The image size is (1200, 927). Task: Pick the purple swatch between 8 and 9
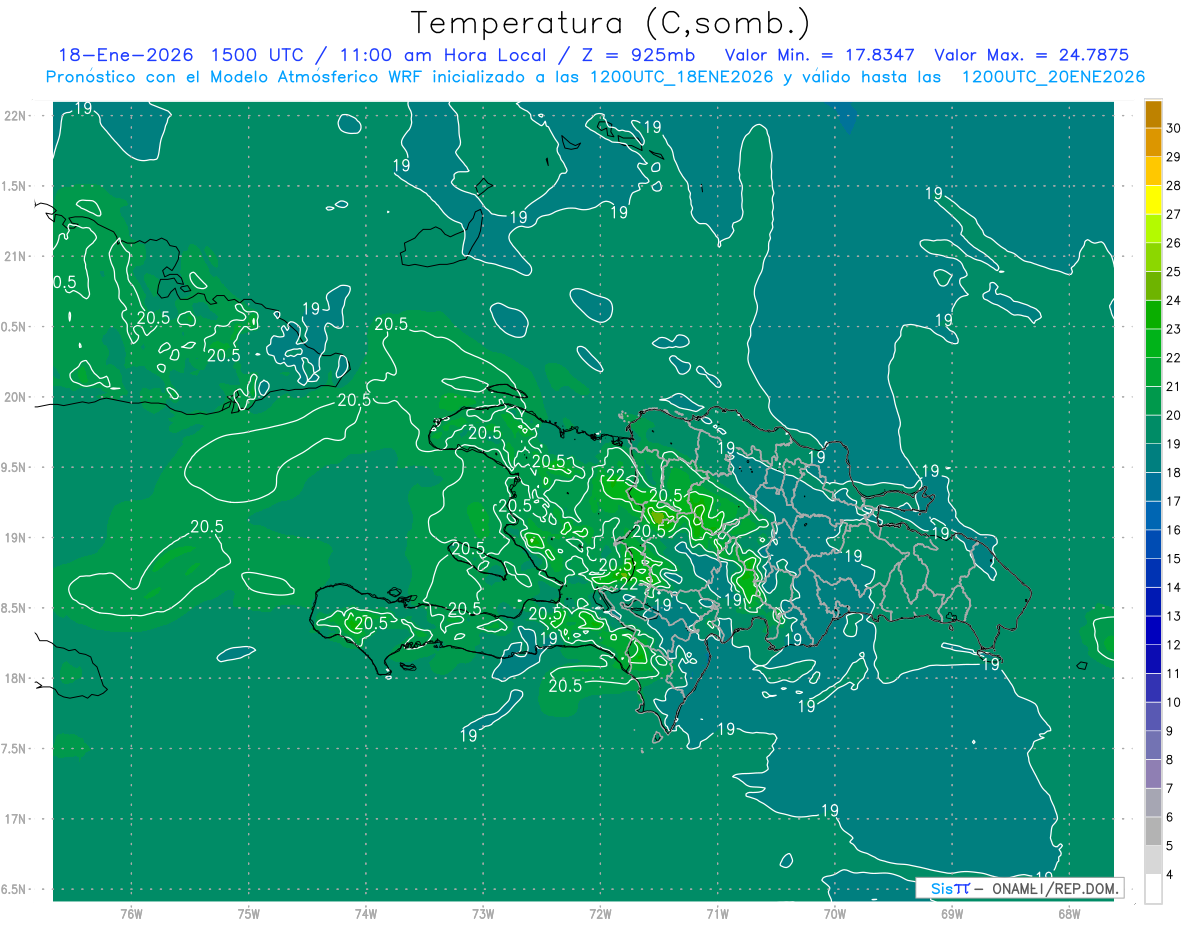click(1154, 745)
